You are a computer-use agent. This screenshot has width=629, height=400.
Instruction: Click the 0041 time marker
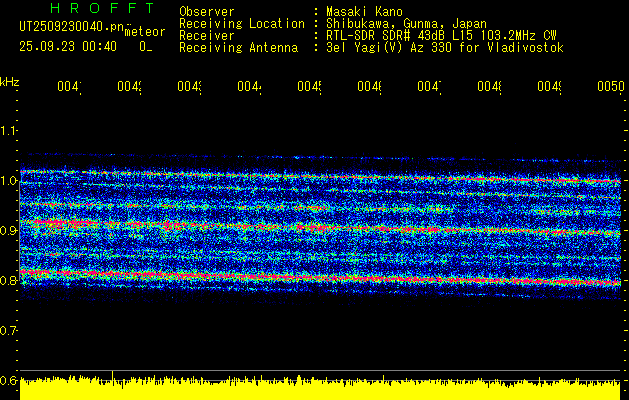(x=69, y=86)
